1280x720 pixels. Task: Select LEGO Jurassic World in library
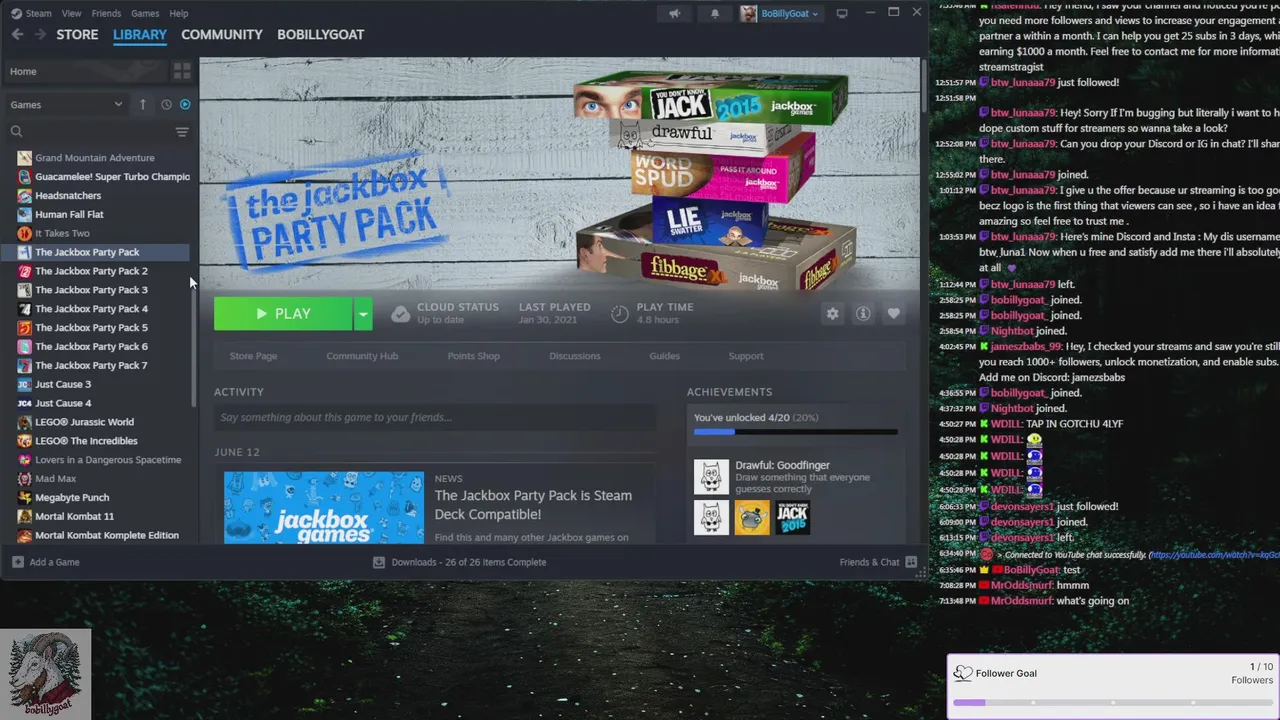(x=84, y=422)
